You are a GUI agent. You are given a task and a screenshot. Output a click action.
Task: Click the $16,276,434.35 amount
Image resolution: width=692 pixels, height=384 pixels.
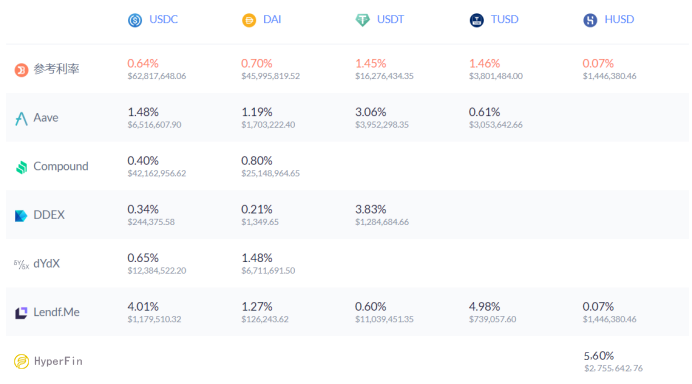point(384,76)
